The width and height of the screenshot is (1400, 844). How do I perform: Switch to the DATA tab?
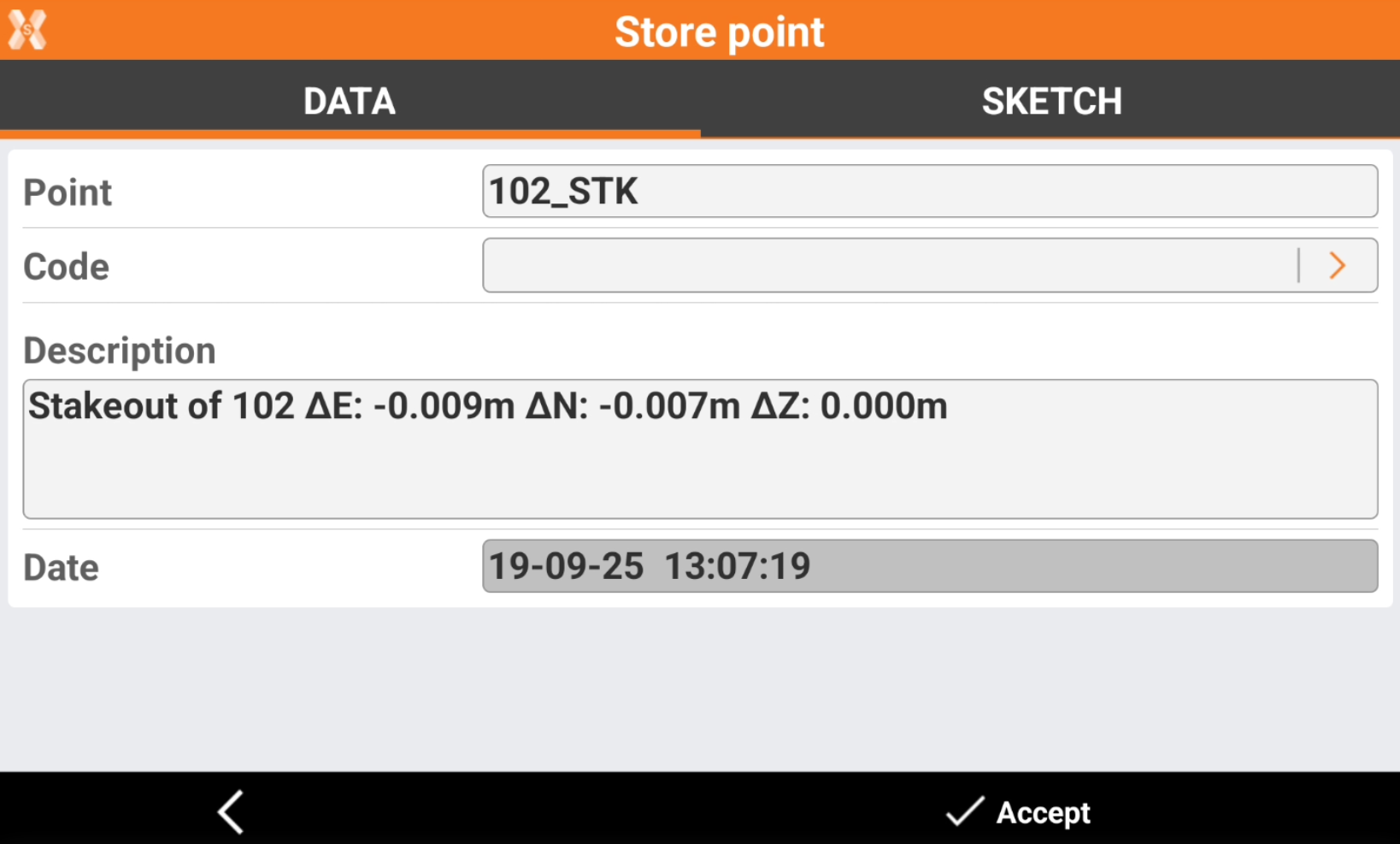pos(350,101)
